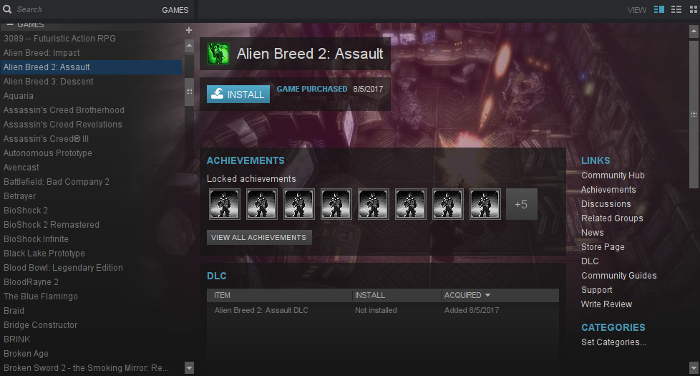Click the fourth locked achievement icon
700x376 pixels.
point(336,204)
